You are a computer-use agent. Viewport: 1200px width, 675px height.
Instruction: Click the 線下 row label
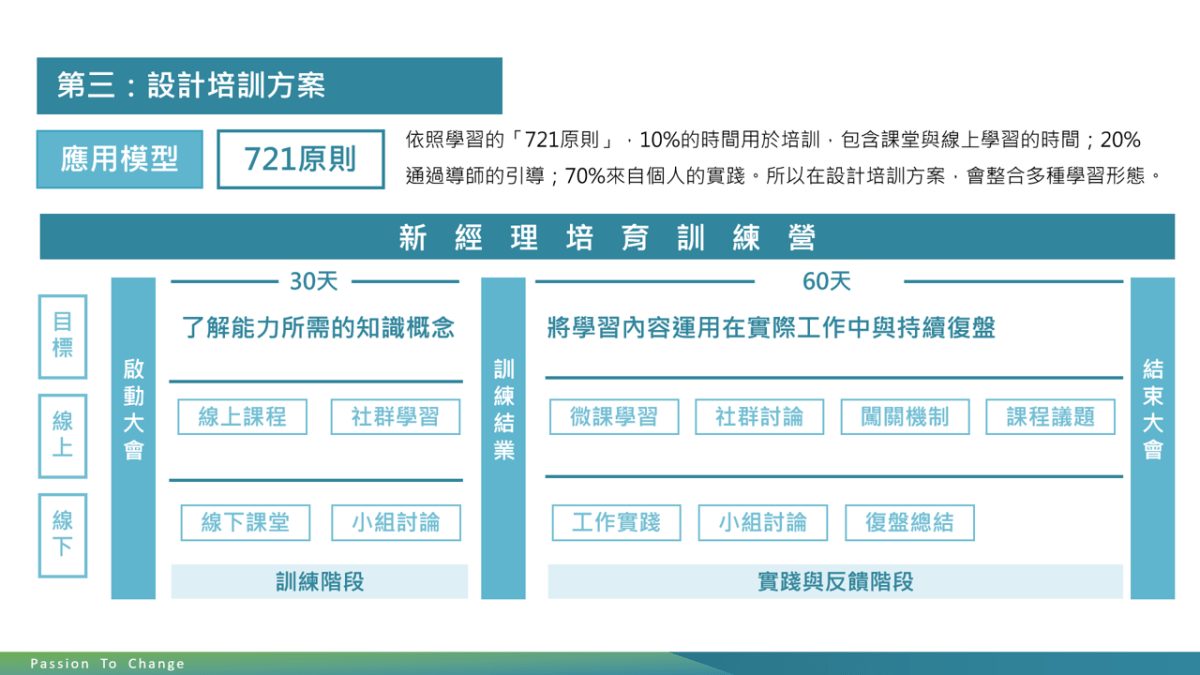pos(62,535)
